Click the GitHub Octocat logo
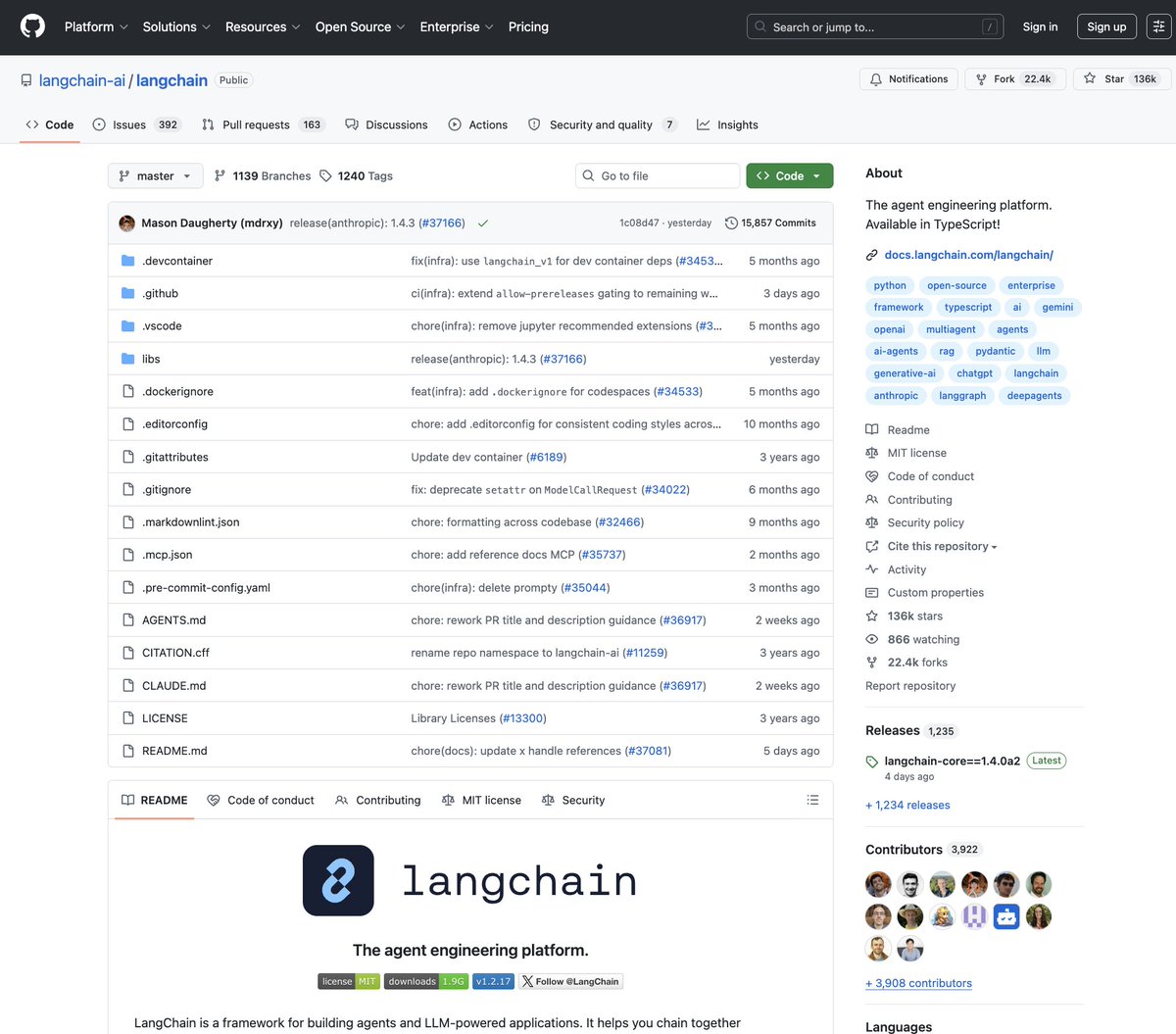The height and width of the screenshot is (1034, 1176). (x=32, y=26)
